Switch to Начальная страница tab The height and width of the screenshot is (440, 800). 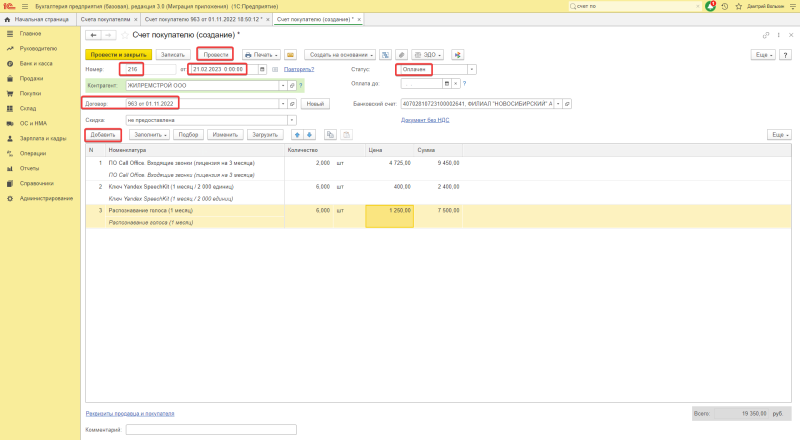click(37, 19)
